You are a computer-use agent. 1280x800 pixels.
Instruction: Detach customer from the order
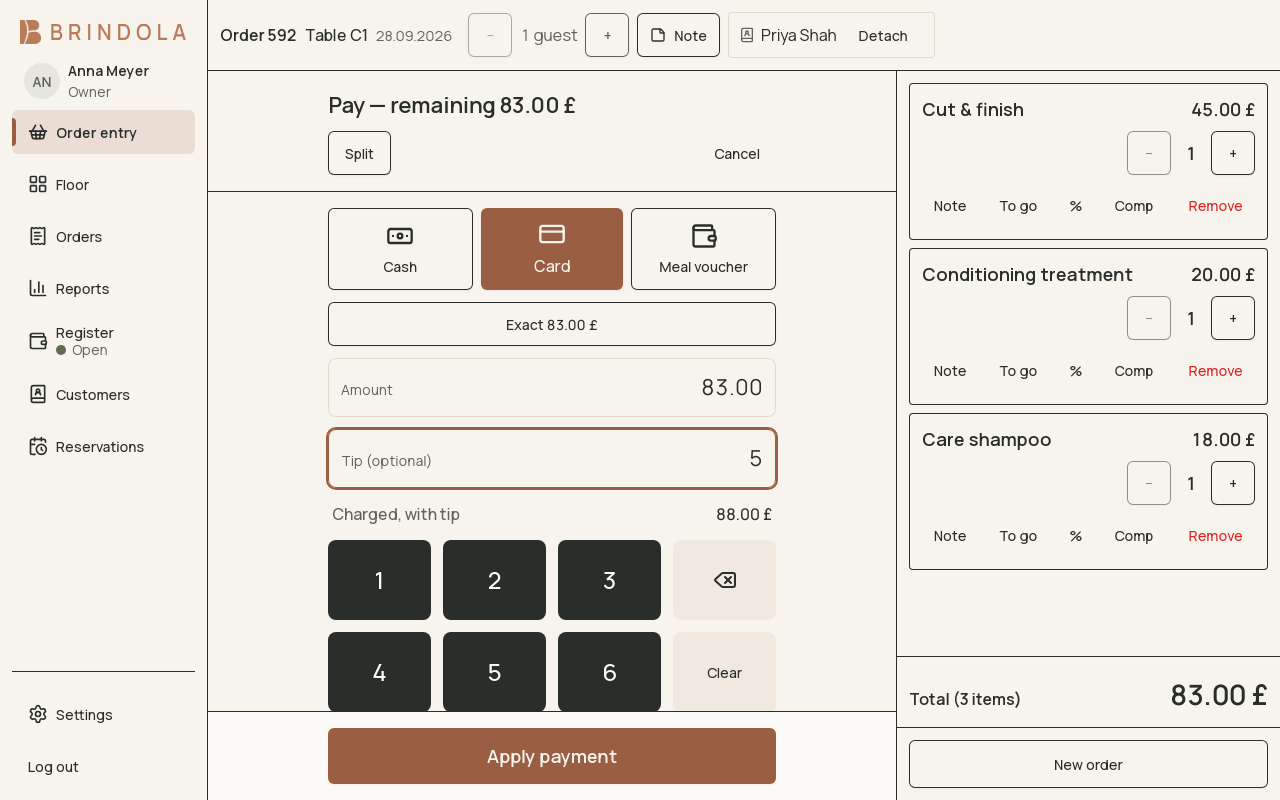[883, 35]
